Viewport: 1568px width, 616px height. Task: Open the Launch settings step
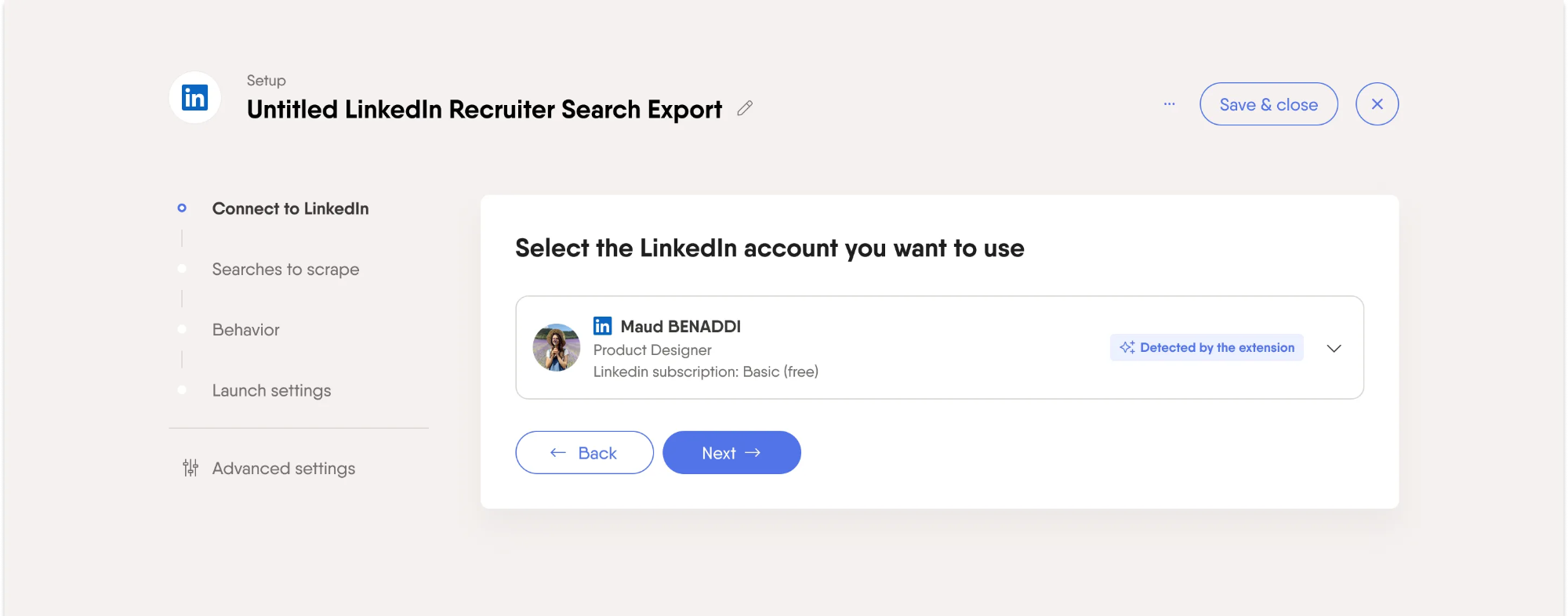coord(271,390)
